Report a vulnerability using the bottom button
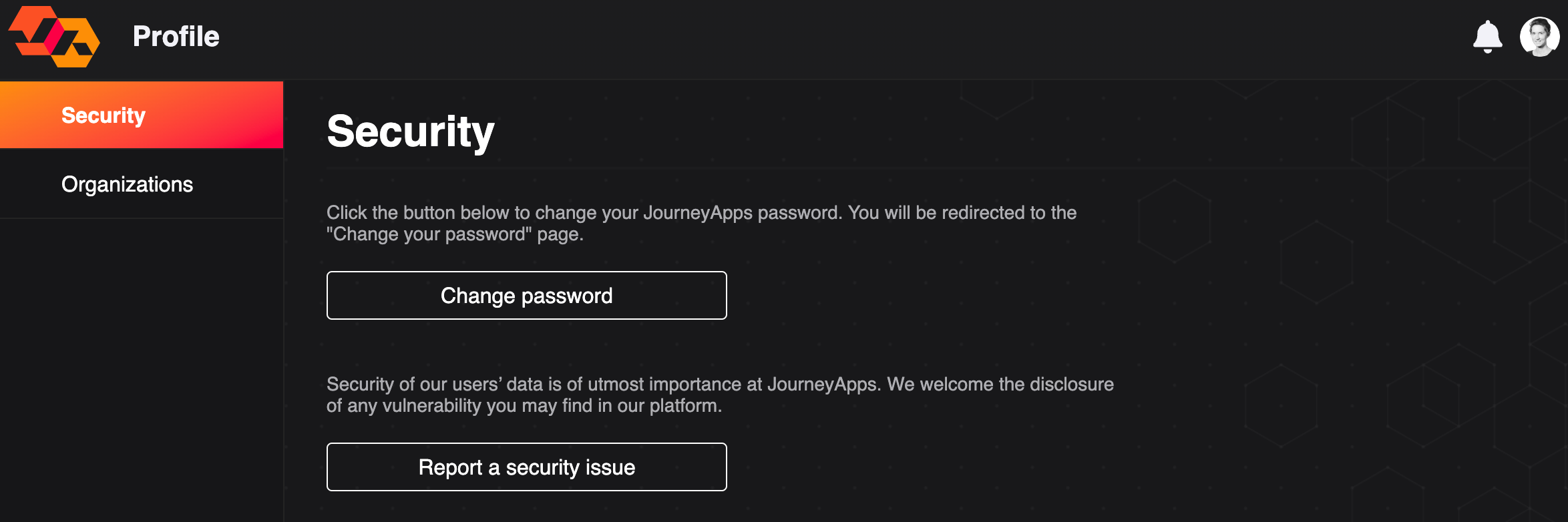Viewport: 1568px width, 522px height. 526,467
